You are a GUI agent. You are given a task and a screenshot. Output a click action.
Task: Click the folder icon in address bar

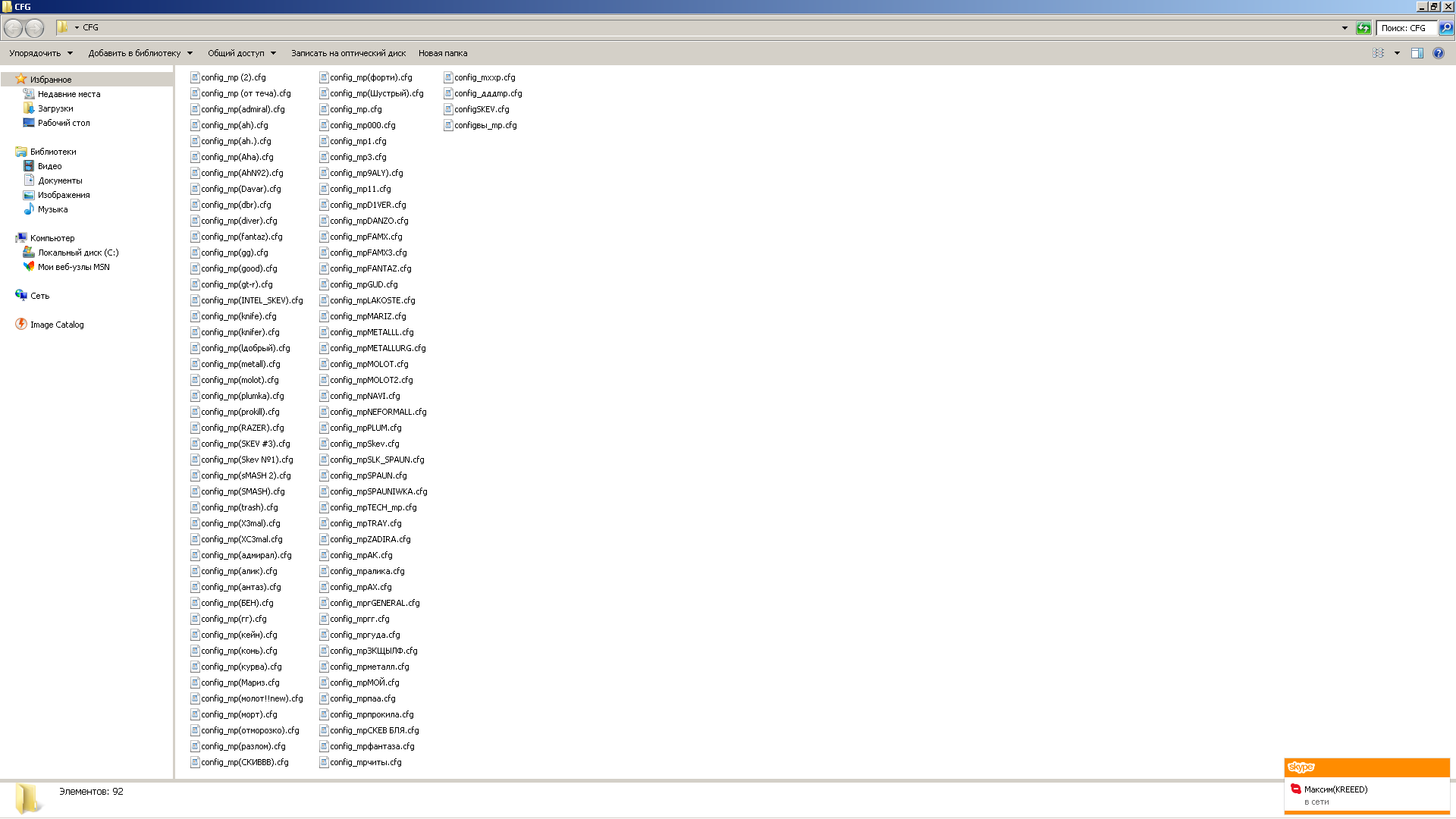[63, 27]
